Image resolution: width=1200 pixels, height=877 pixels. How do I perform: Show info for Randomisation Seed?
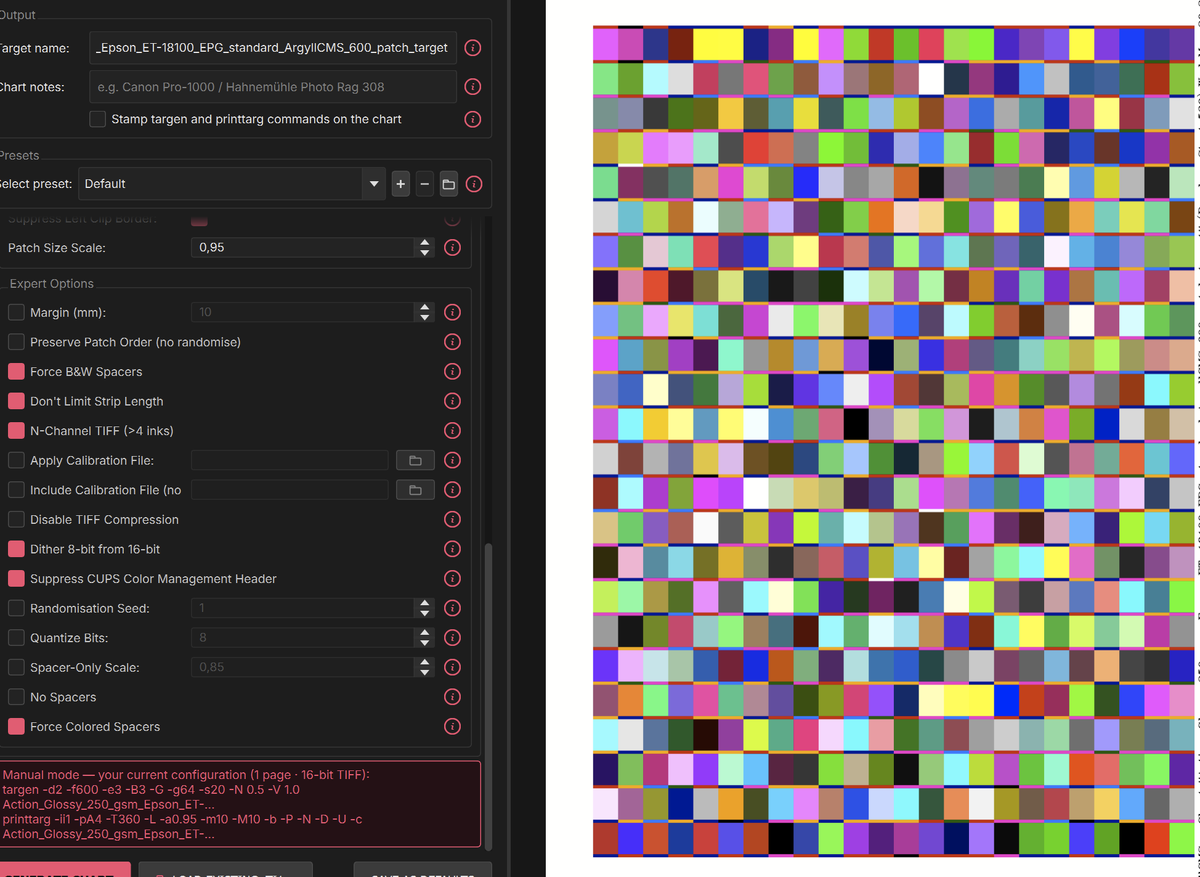click(x=452, y=608)
